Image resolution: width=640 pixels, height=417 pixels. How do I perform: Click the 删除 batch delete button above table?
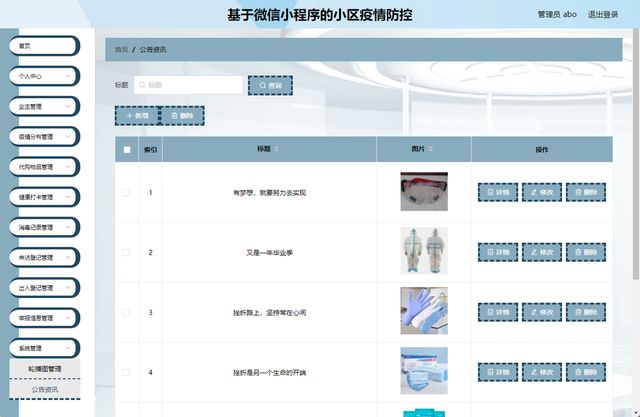tap(182, 116)
